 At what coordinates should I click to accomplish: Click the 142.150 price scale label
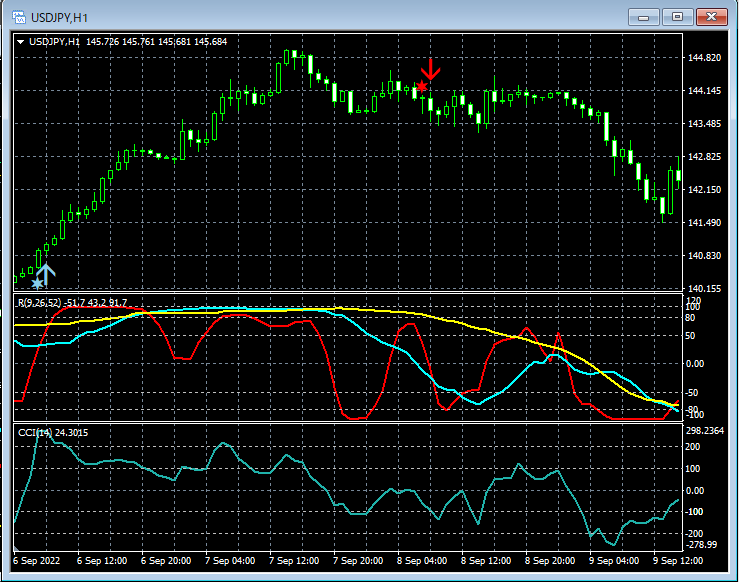tap(706, 190)
